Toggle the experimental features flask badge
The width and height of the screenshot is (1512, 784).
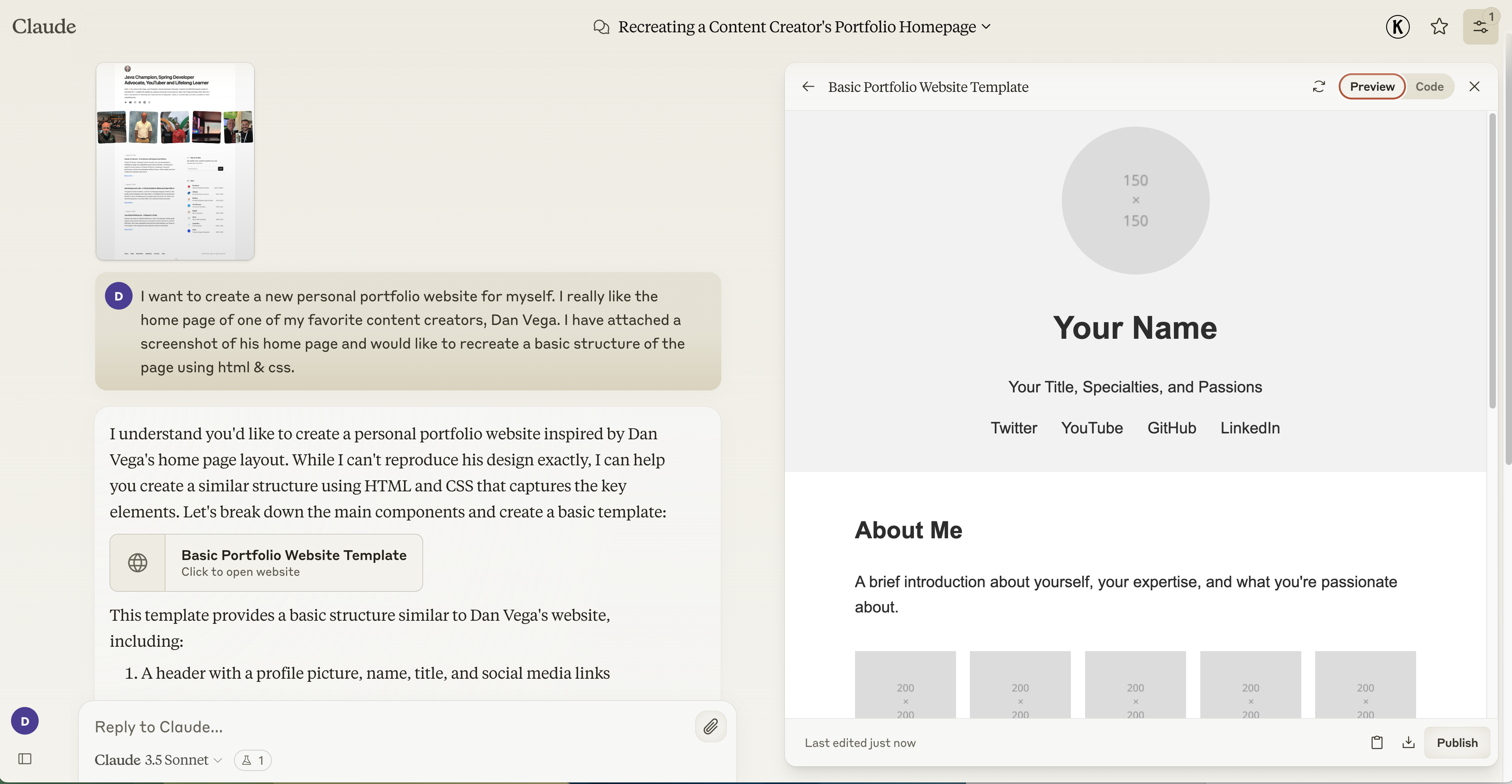coord(253,760)
